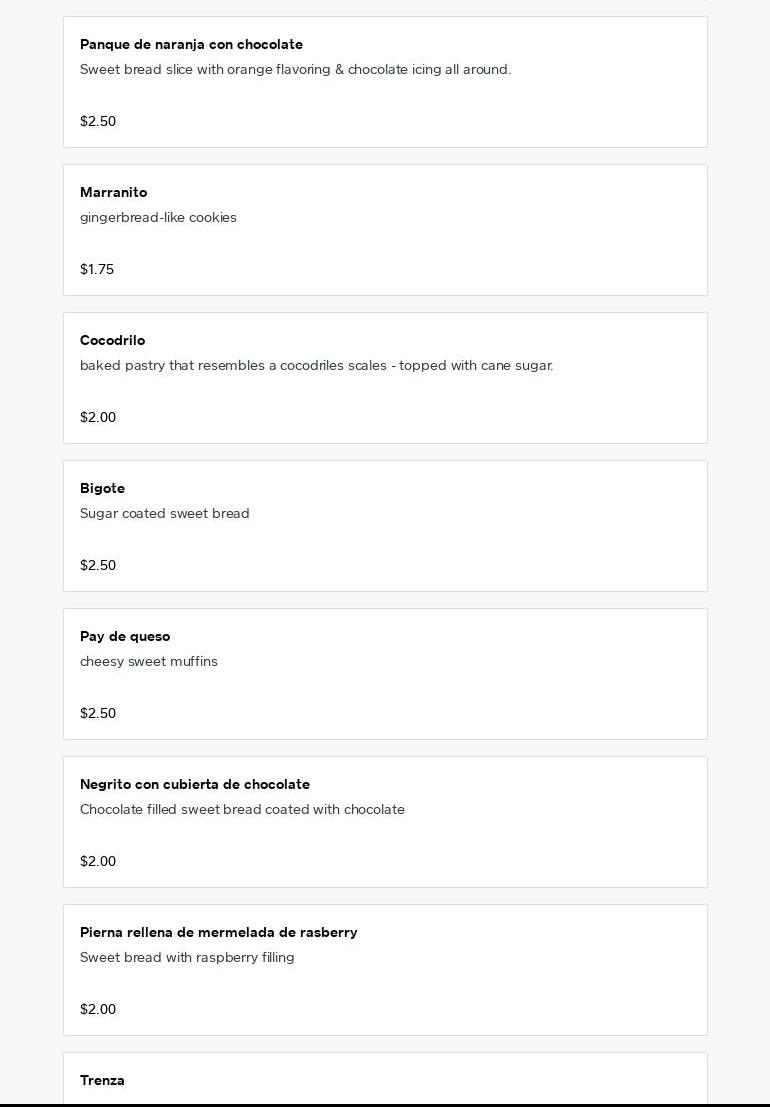
Task: Open Pierna rellena de mermelada de rasberry
Action: pos(385,970)
